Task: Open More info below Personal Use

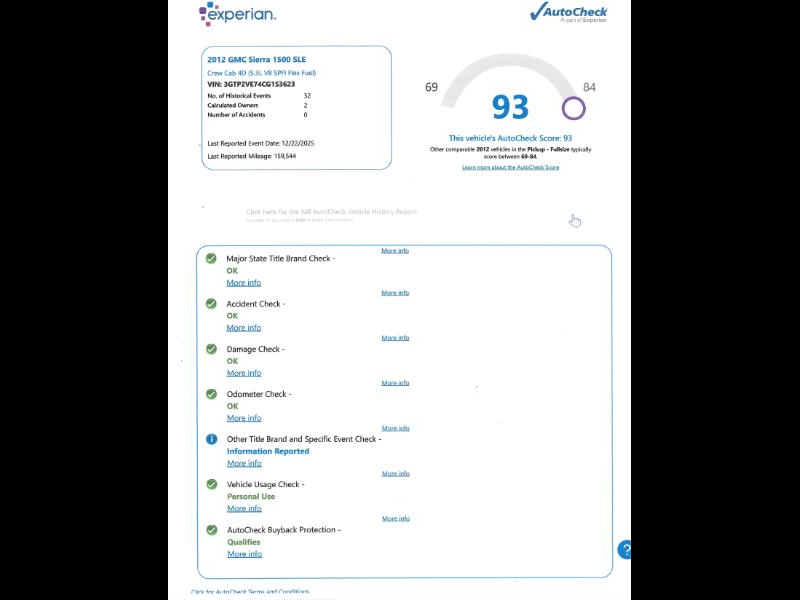Action: coord(244,508)
